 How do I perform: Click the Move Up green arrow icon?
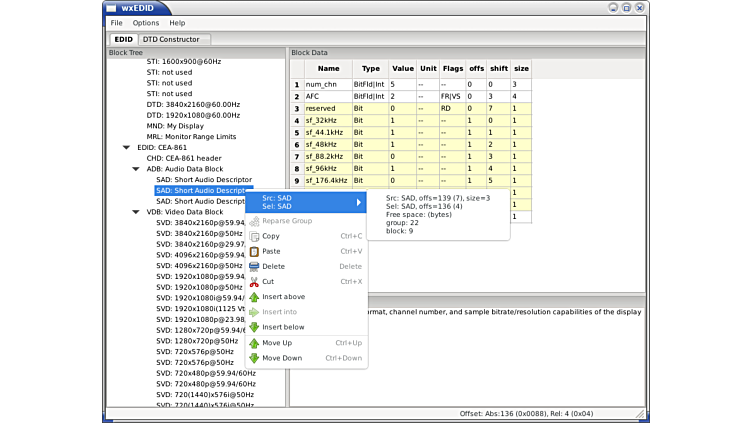tap(254, 343)
